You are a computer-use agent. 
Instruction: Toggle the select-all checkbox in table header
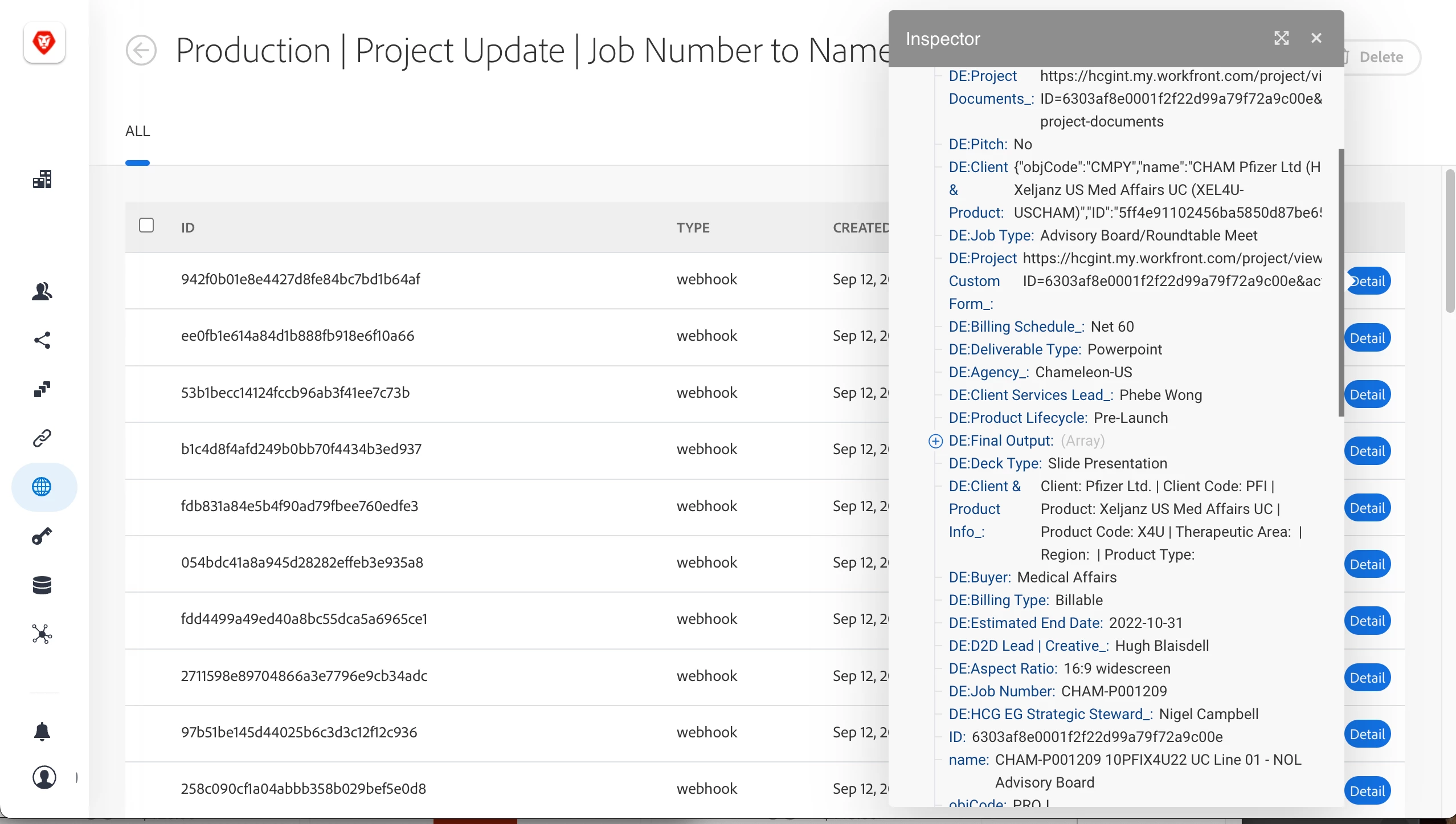pyautogui.click(x=146, y=225)
